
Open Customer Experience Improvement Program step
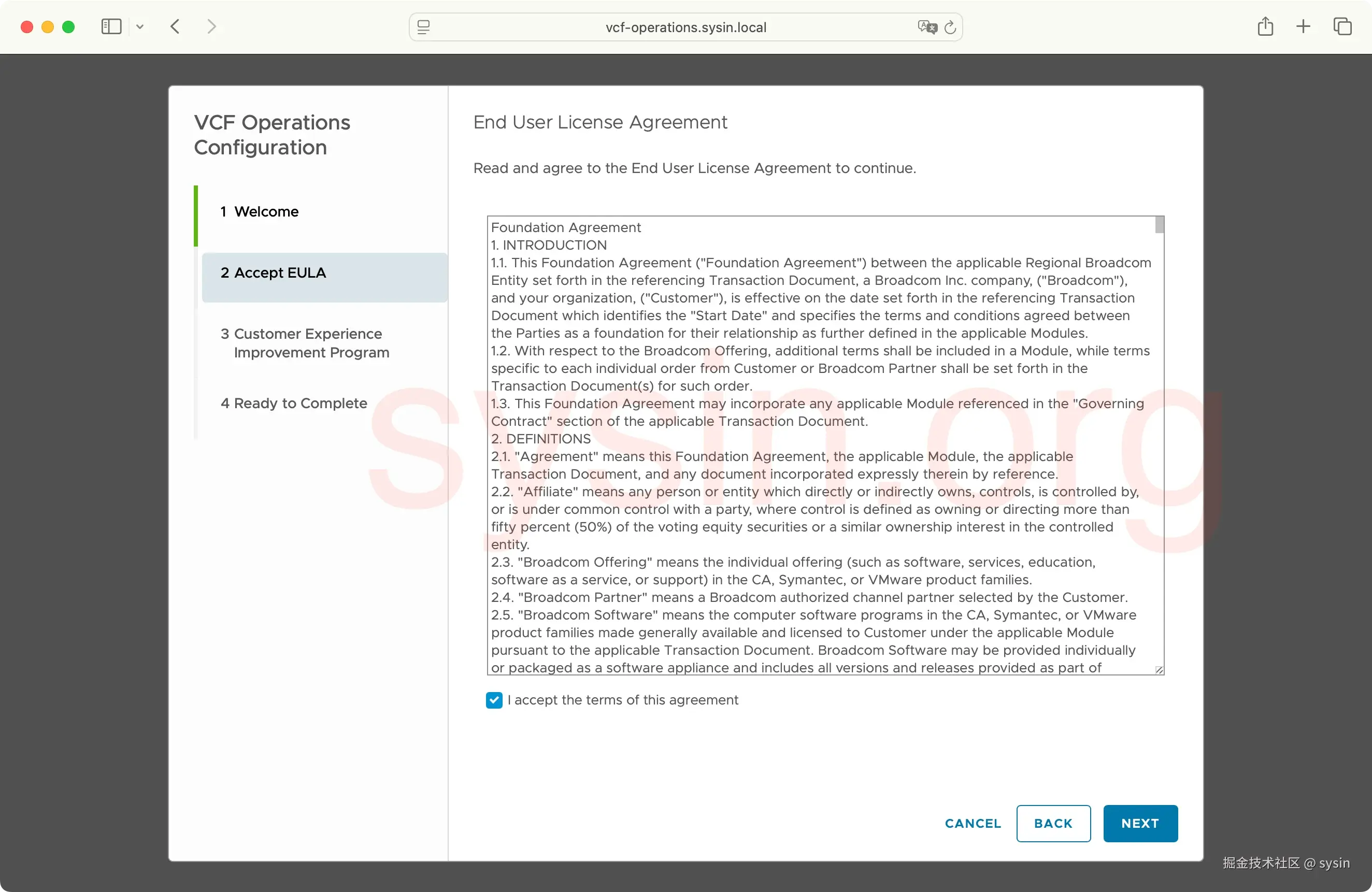tap(305, 343)
